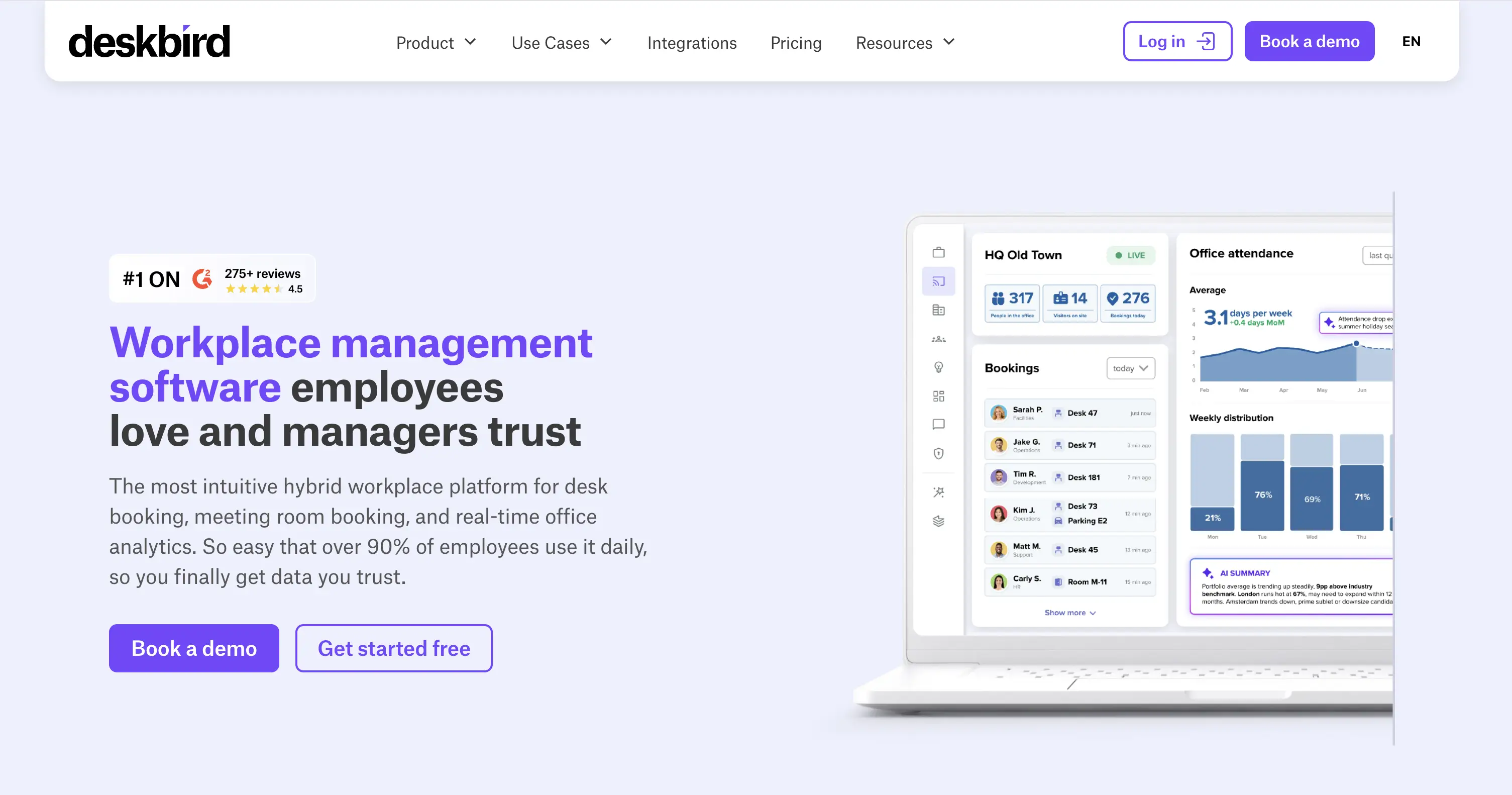Select Tim R. booking row
The width and height of the screenshot is (1512, 795).
pos(1069,478)
